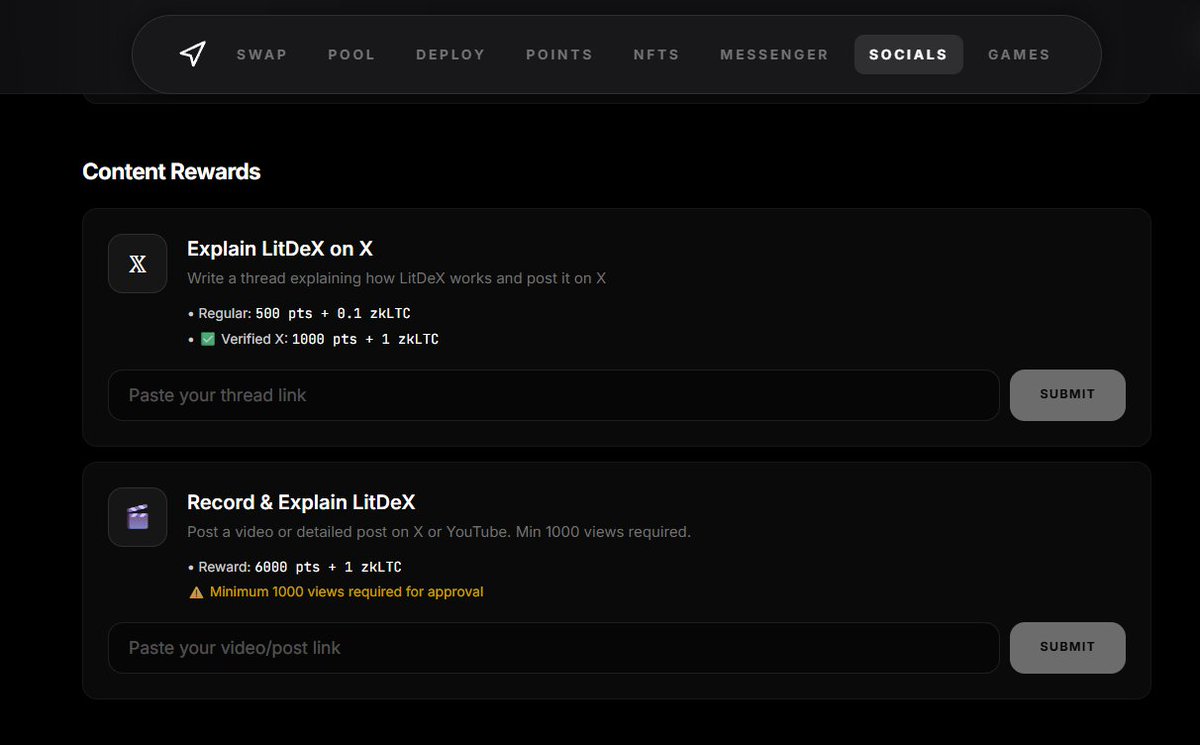The width and height of the screenshot is (1200, 745).
Task: Click "Minimum 1000 views required for approval" warning
Action: point(336,592)
